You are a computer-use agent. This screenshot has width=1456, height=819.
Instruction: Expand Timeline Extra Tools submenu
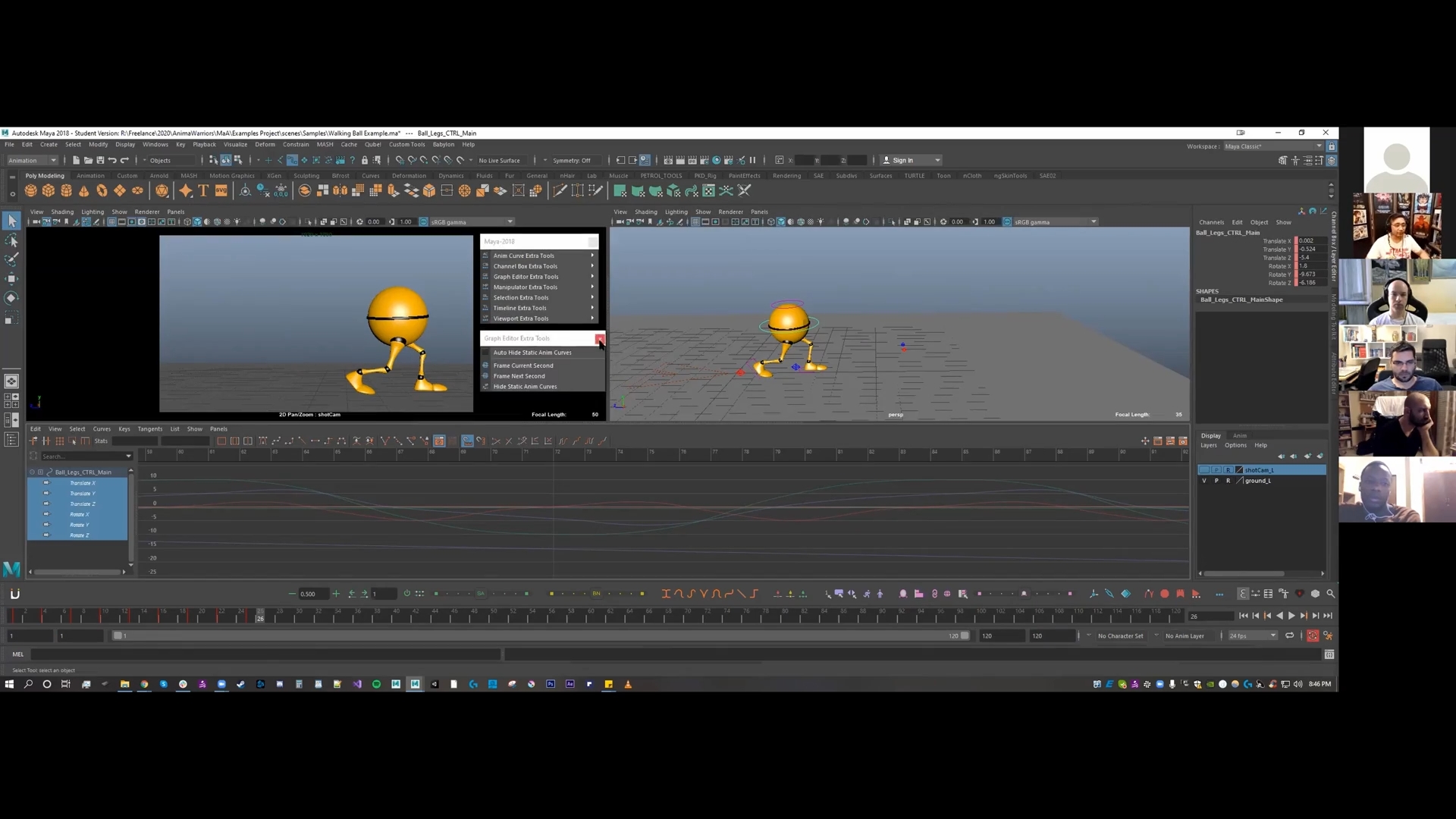pos(539,309)
